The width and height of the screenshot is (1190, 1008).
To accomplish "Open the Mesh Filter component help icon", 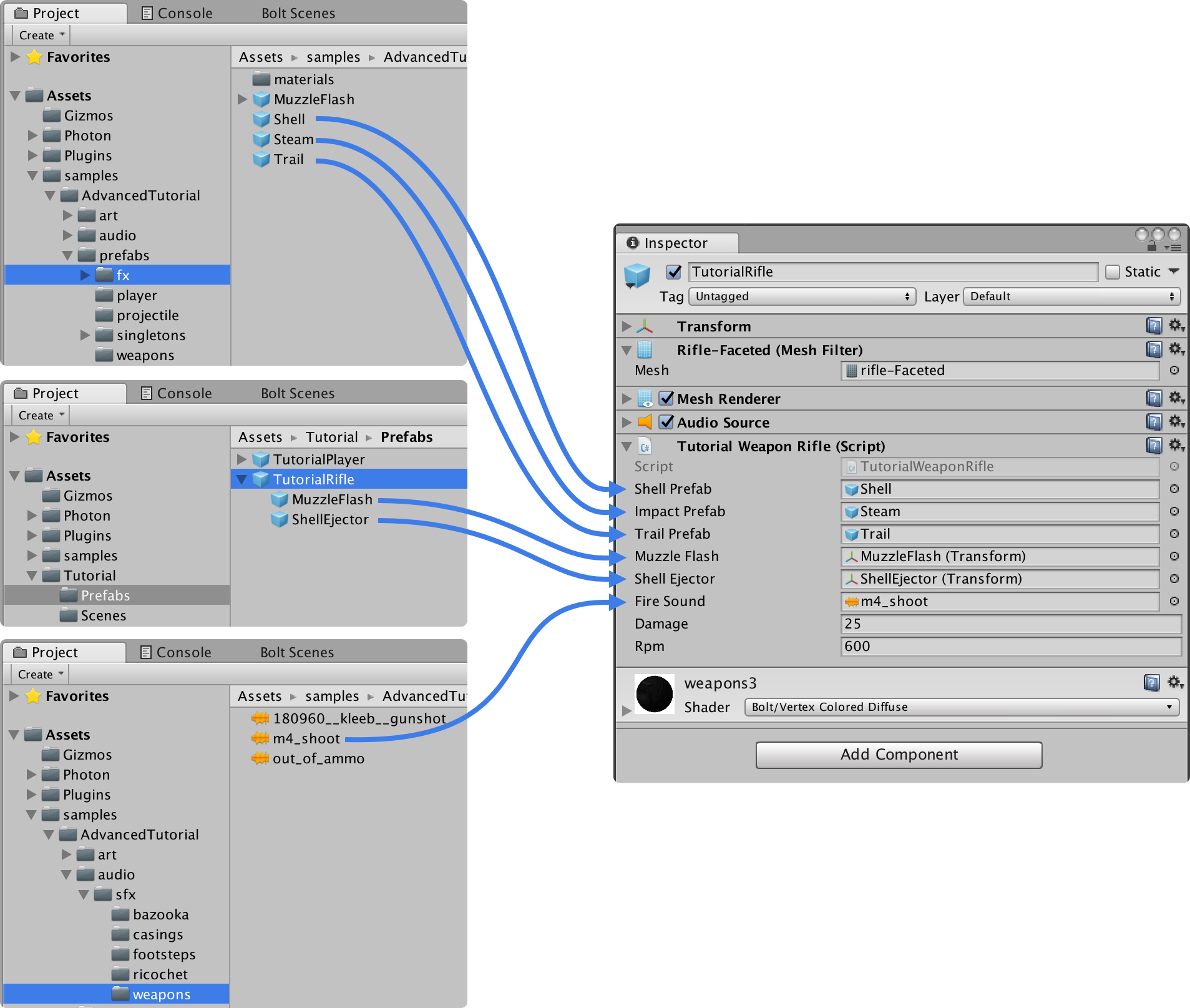I will coord(1154,350).
